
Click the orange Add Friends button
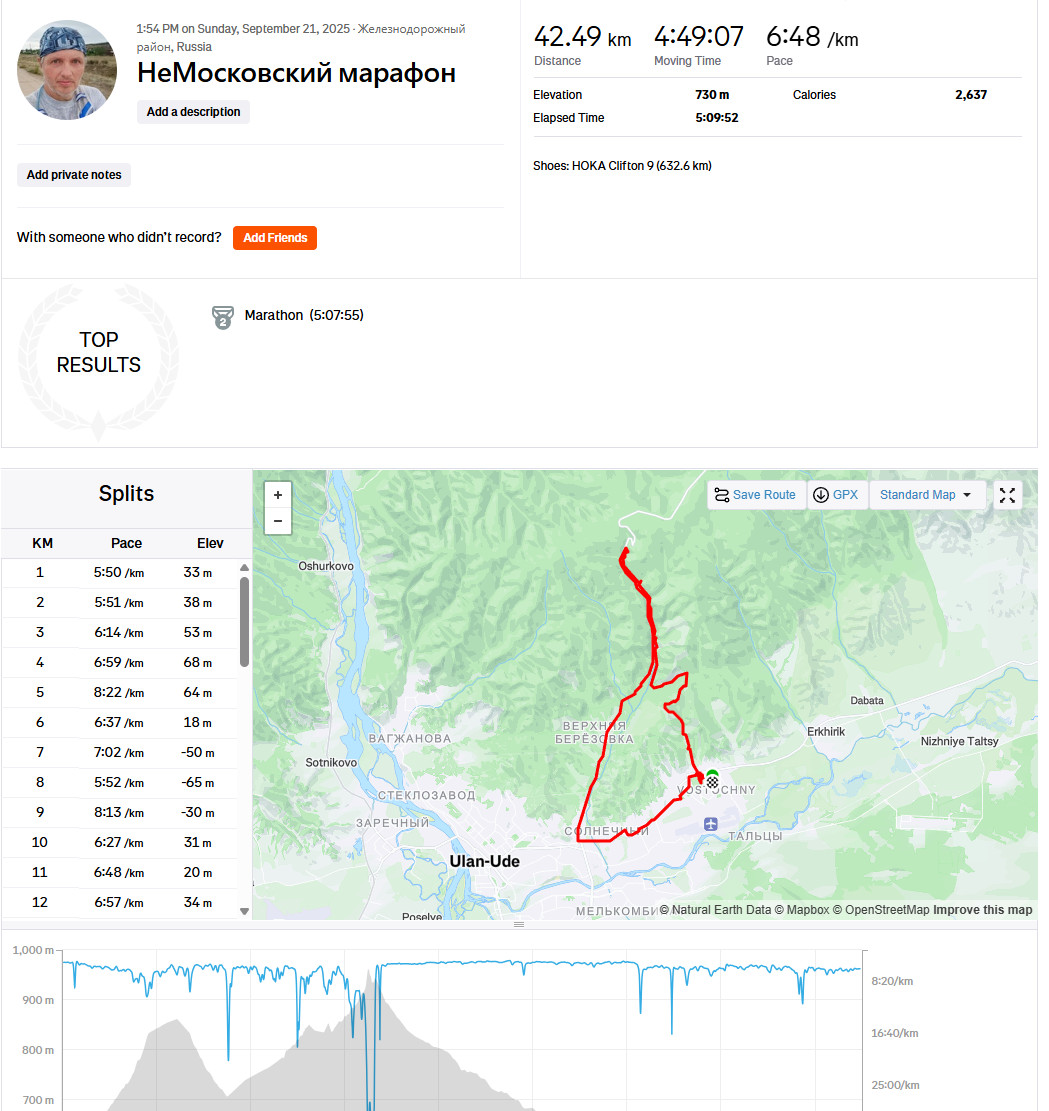point(275,238)
